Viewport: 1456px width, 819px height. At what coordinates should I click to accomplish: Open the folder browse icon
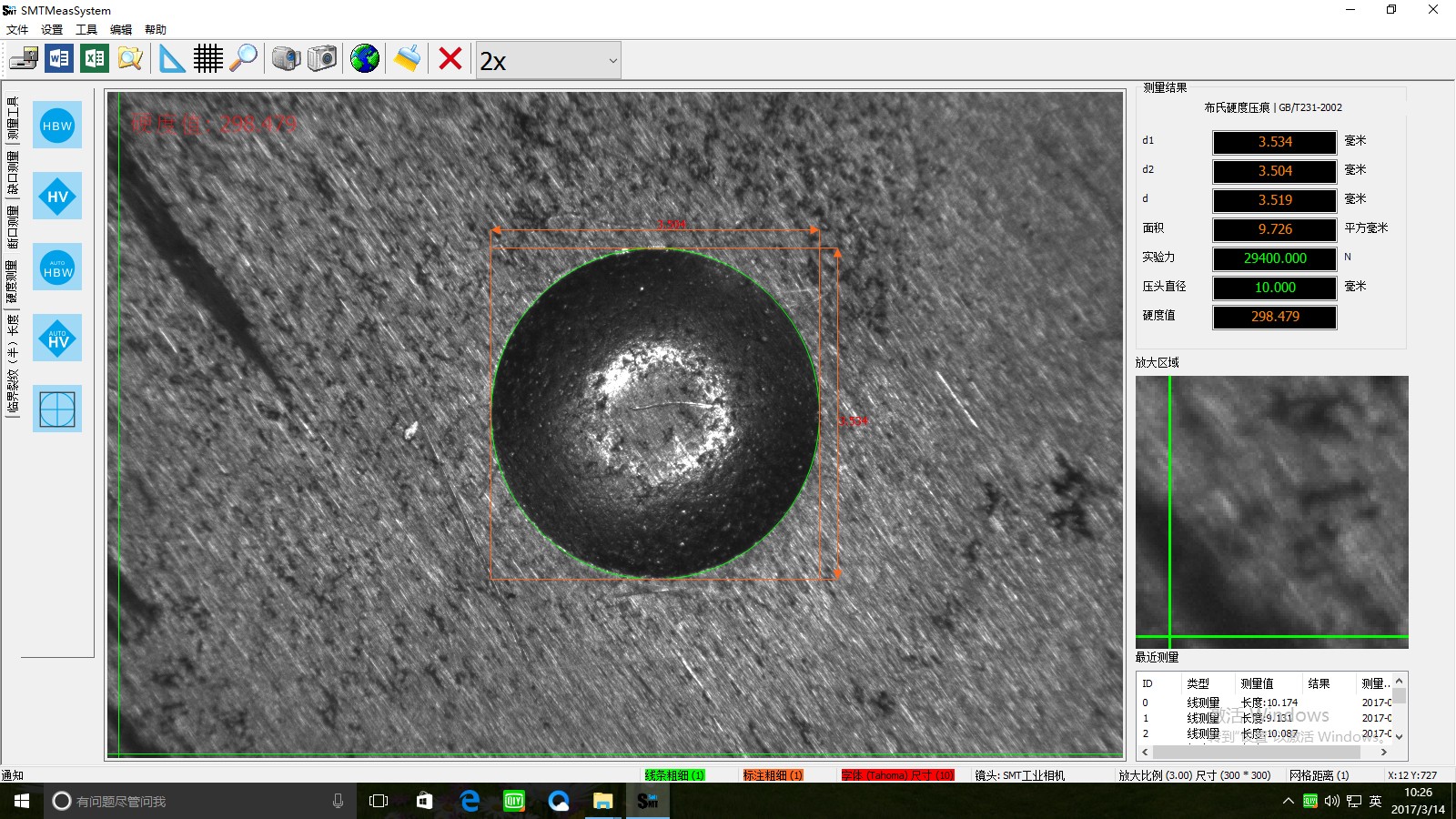coord(130,59)
